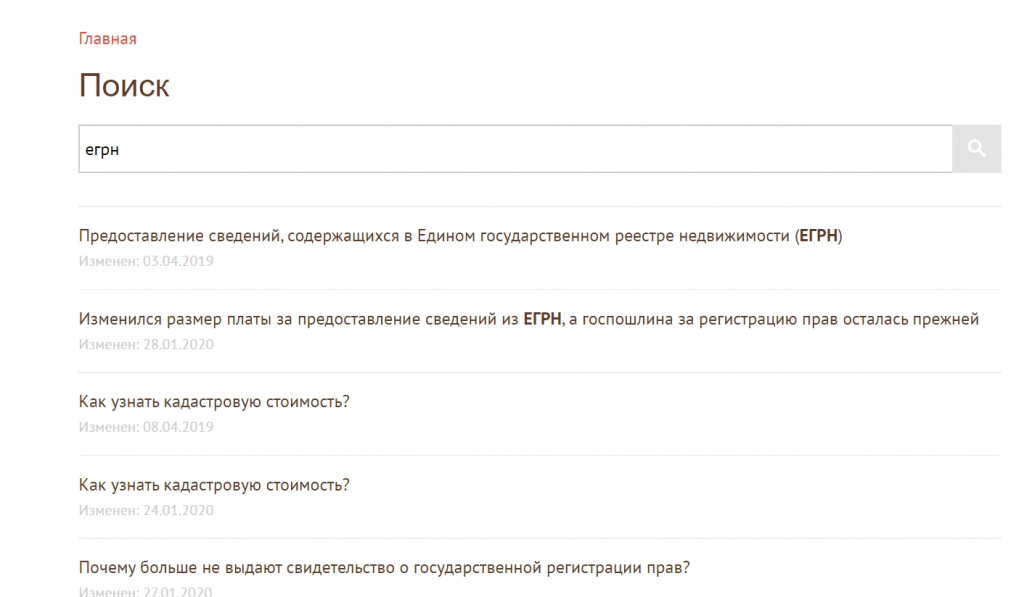Open Почему больше не выдают свидетельство result
Screen dimensions: 1024x597
pyautogui.click(x=384, y=568)
